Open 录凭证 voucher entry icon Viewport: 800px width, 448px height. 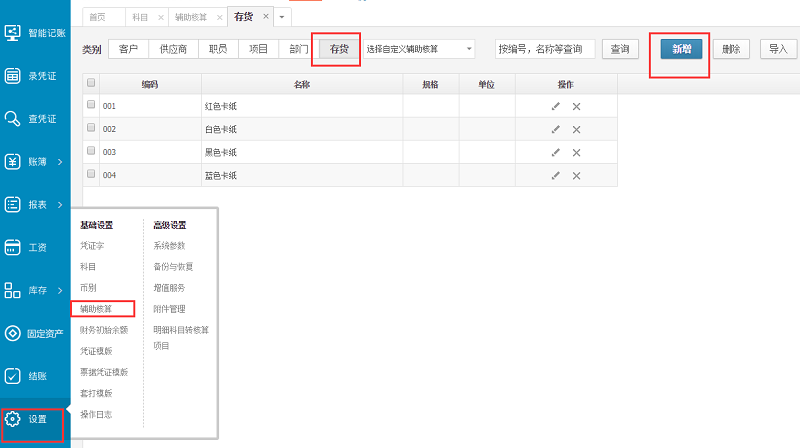pyautogui.click(x=13, y=75)
